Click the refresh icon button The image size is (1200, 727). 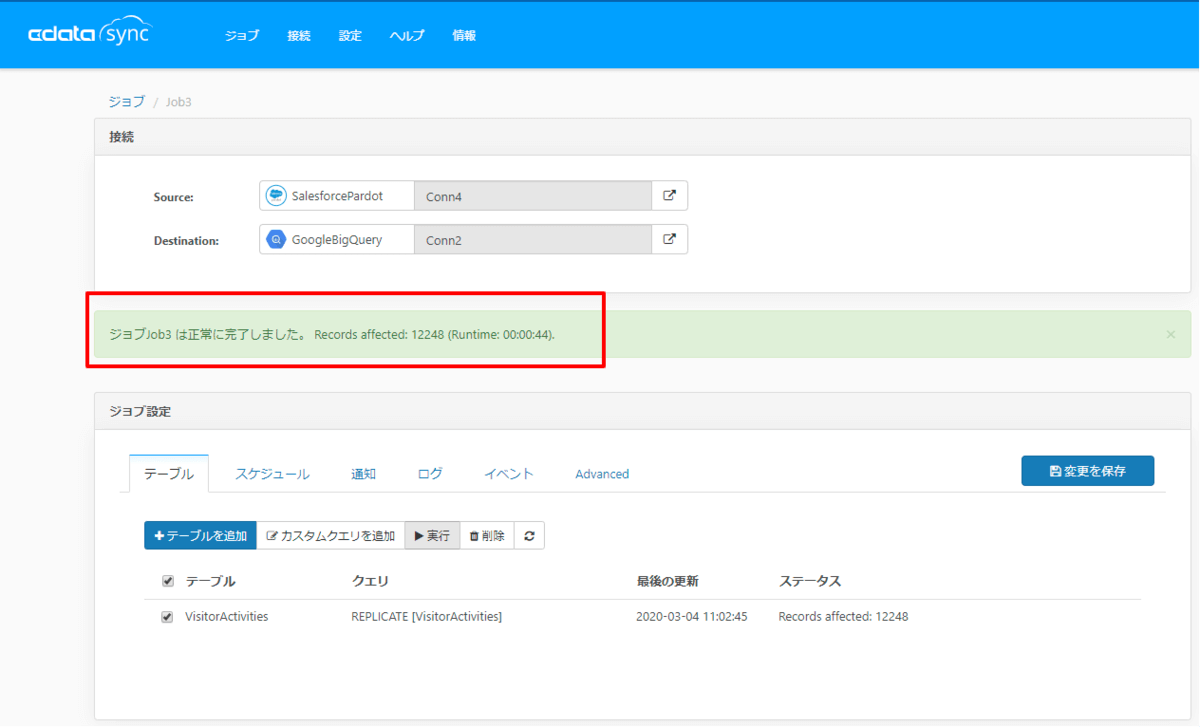coord(529,536)
